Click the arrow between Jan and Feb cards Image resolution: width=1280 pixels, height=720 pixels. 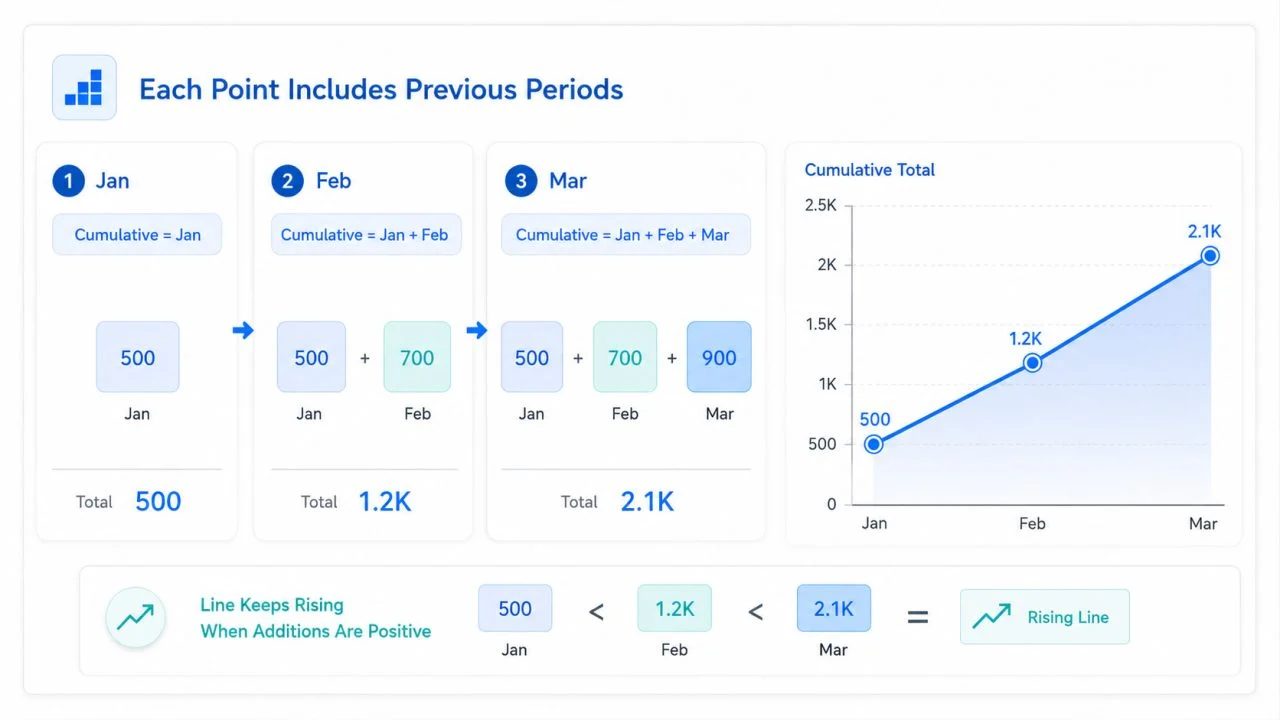[x=243, y=330]
